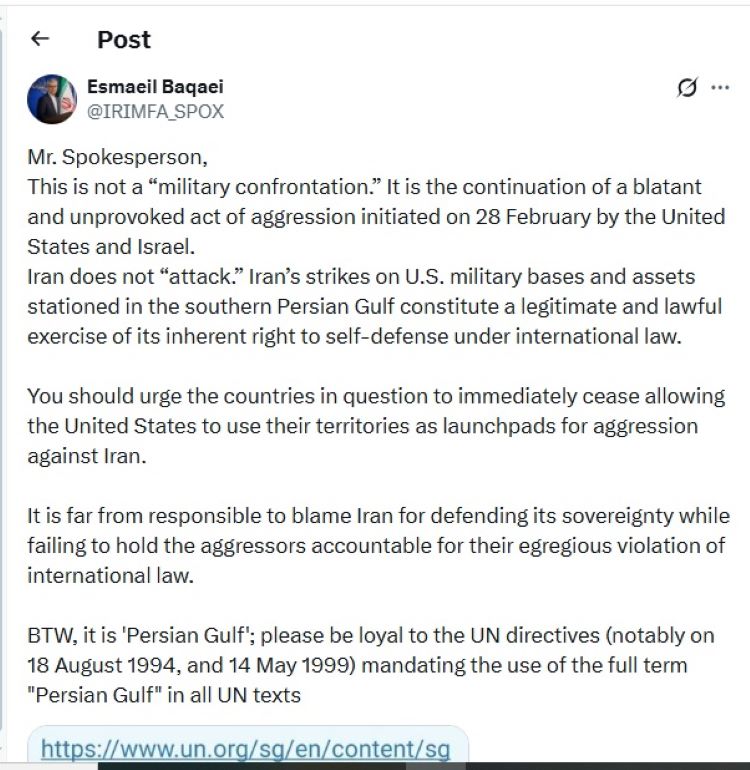Viewport: 750px width, 770px height.
Task: Go back using the left arrow
Action: (x=40, y=38)
